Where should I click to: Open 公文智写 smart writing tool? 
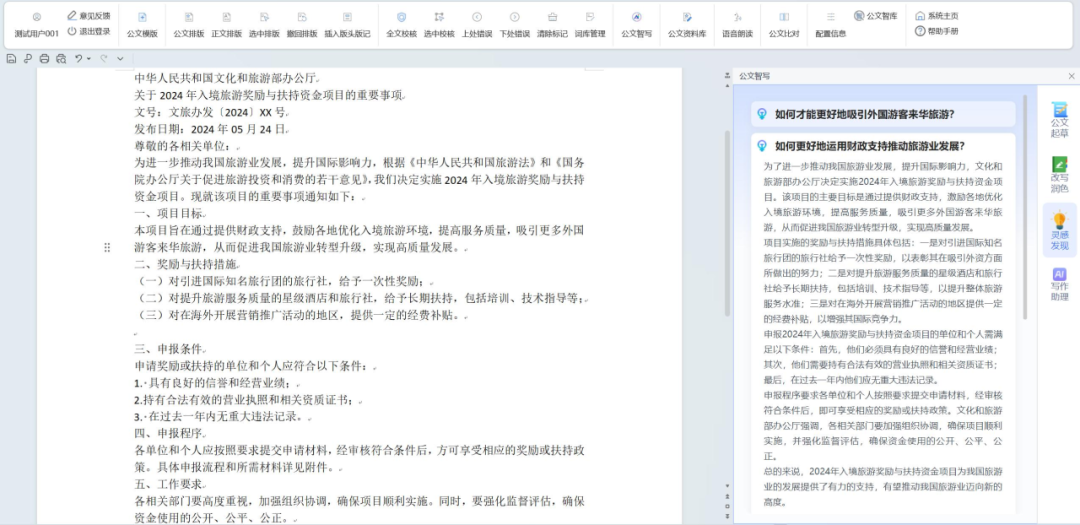[x=636, y=25]
